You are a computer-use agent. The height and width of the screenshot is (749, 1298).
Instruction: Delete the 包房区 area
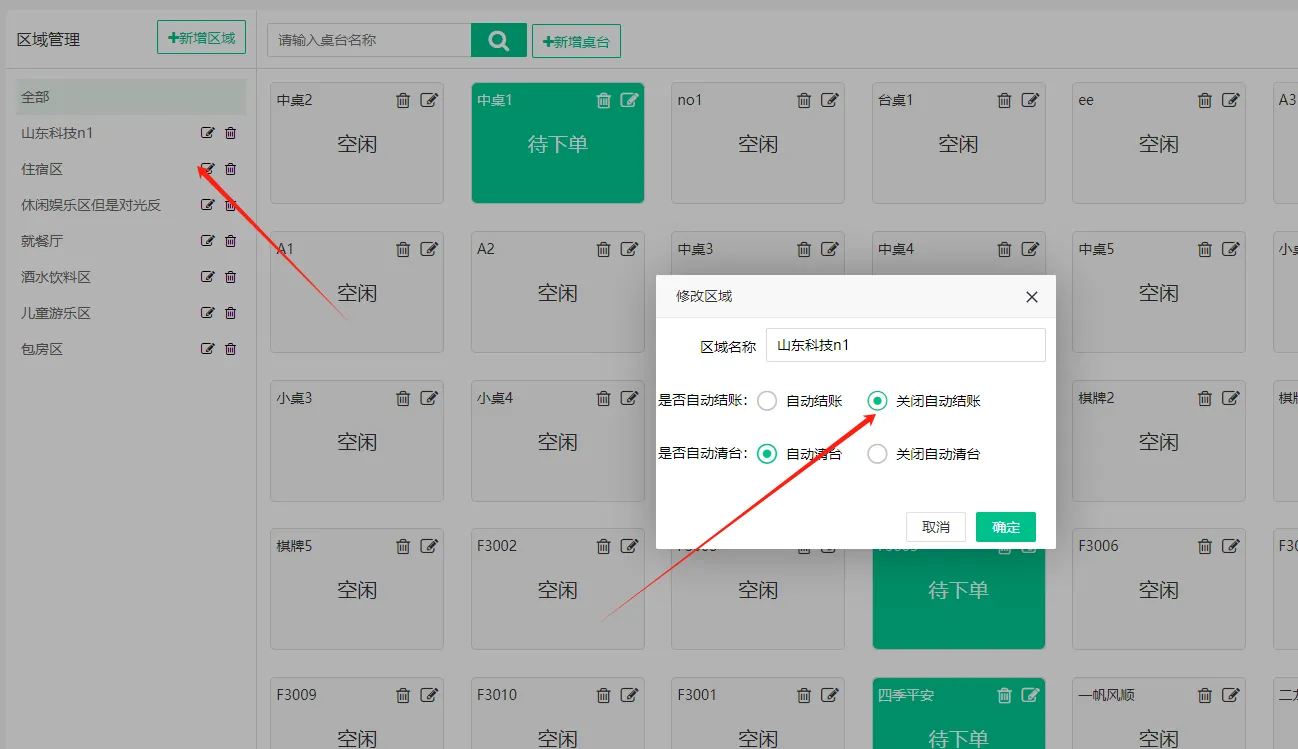coord(231,349)
